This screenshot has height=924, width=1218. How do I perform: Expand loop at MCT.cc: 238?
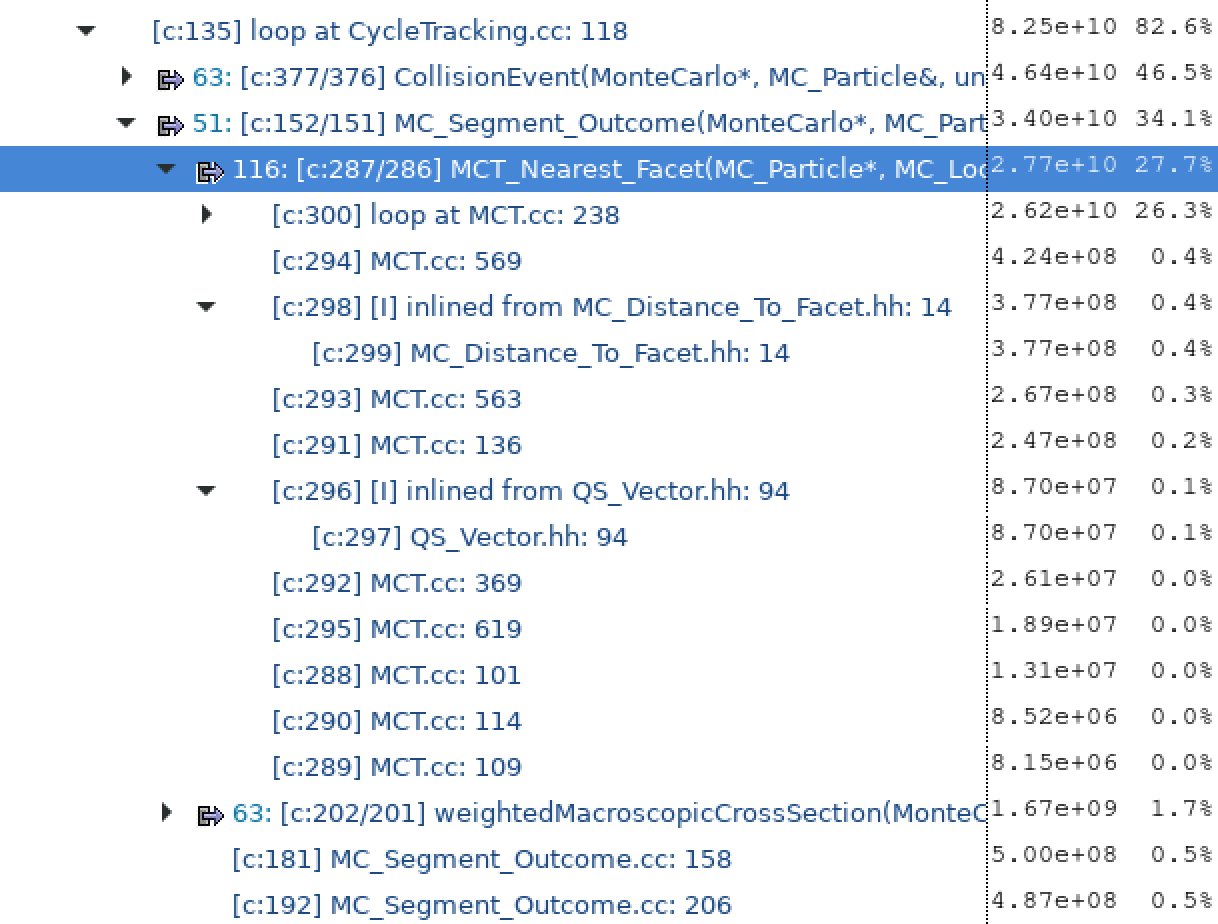coord(206,215)
